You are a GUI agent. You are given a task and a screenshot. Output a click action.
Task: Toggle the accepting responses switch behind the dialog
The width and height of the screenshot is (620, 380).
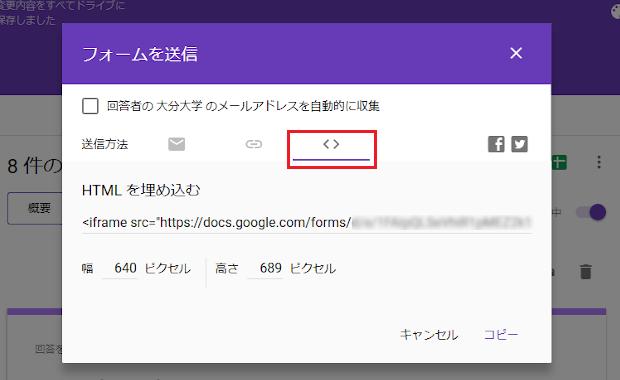pyautogui.click(x=591, y=212)
